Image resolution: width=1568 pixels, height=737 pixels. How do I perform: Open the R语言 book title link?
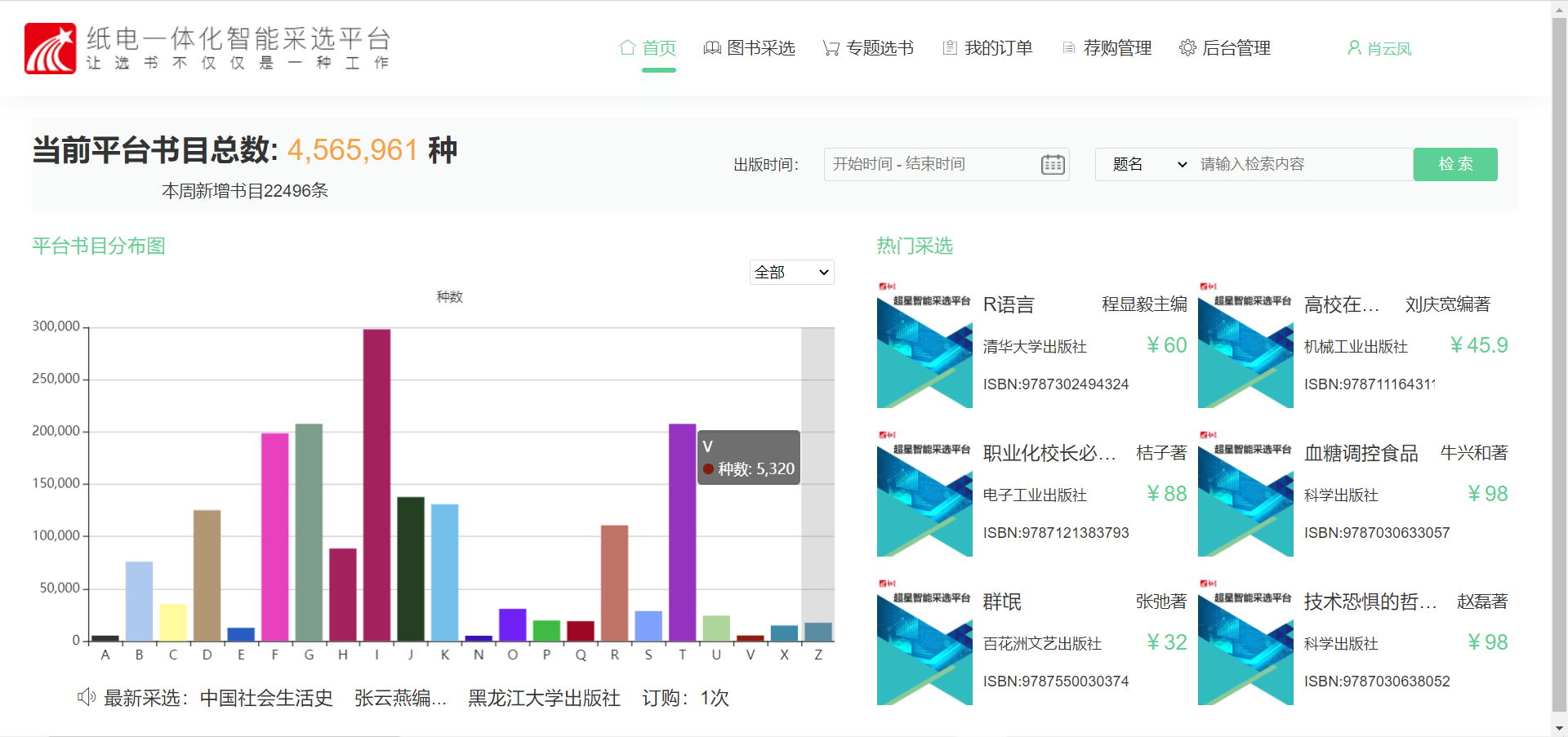click(1009, 305)
